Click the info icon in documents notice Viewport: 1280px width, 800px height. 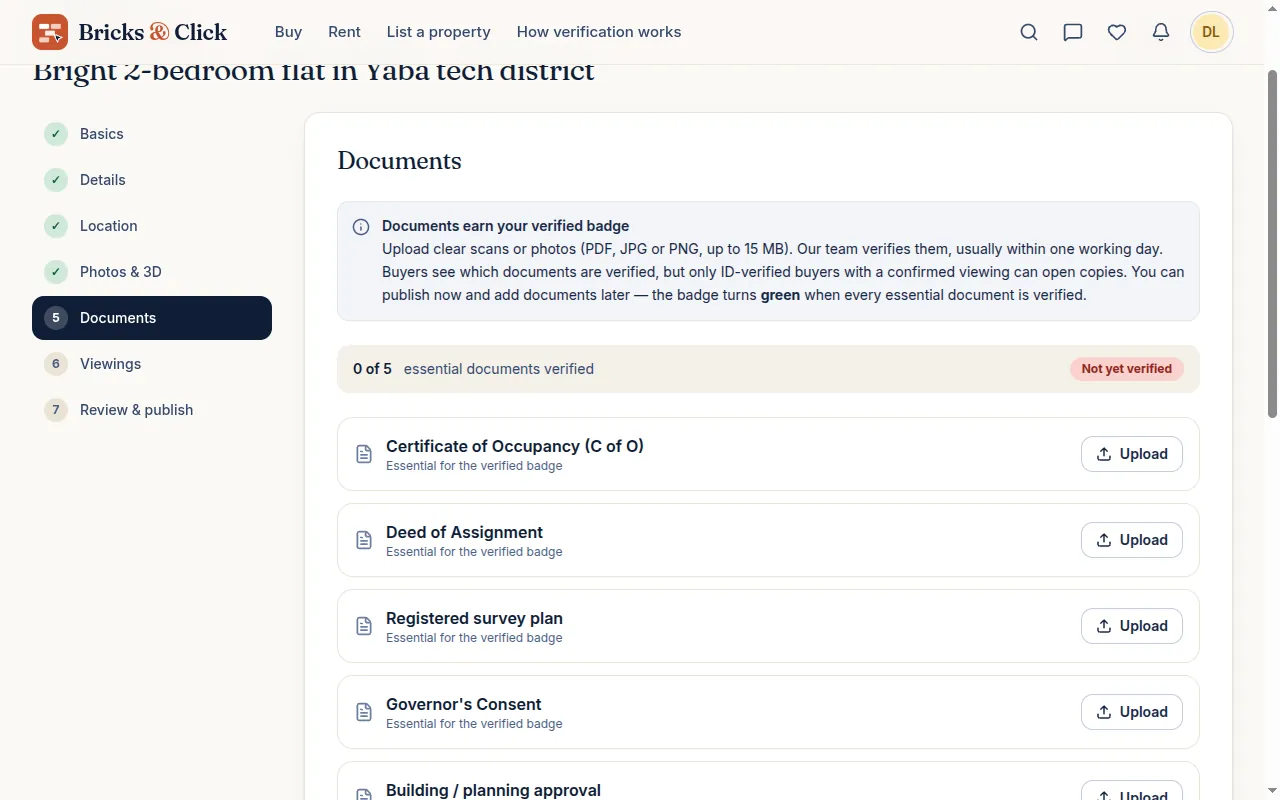pos(361,227)
